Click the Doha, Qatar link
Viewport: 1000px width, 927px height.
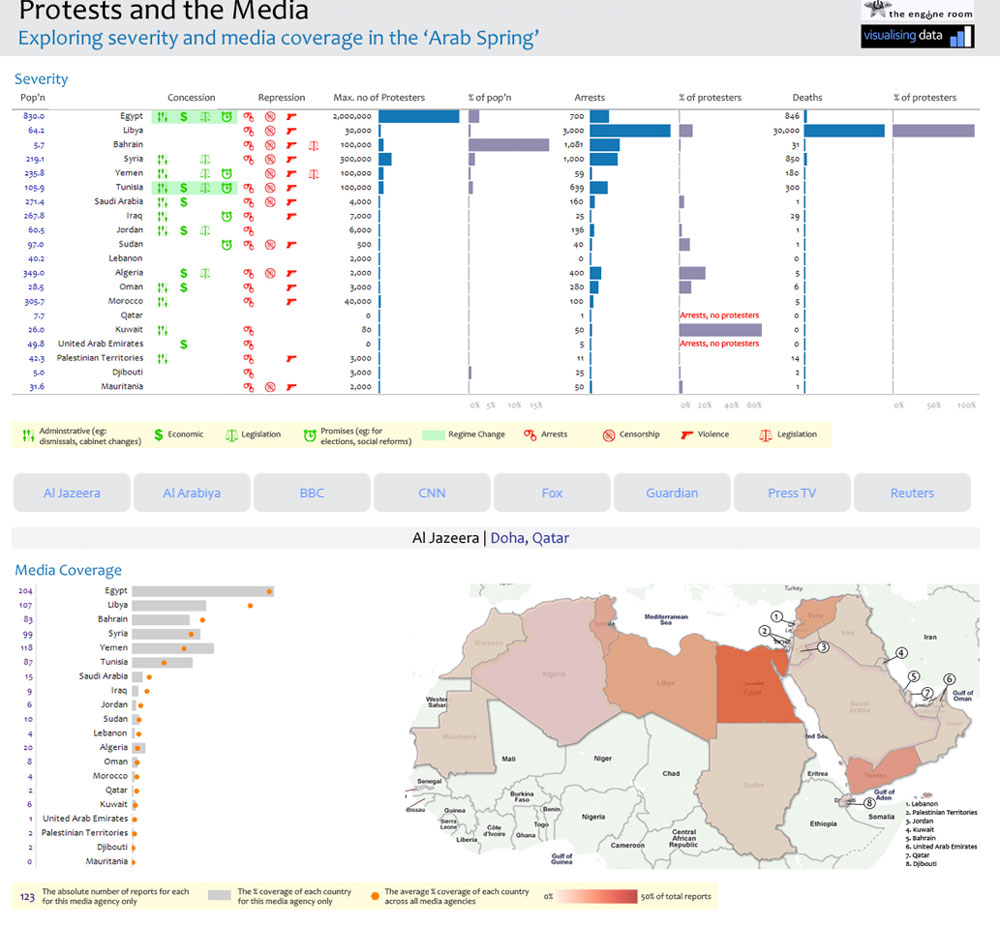530,538
